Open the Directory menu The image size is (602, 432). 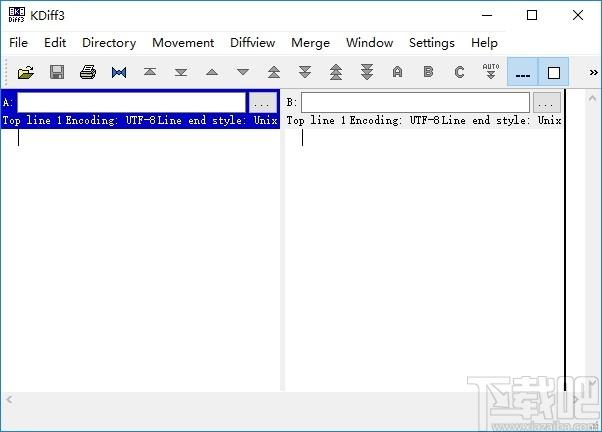pyautogui.click(x=109, y=43)
